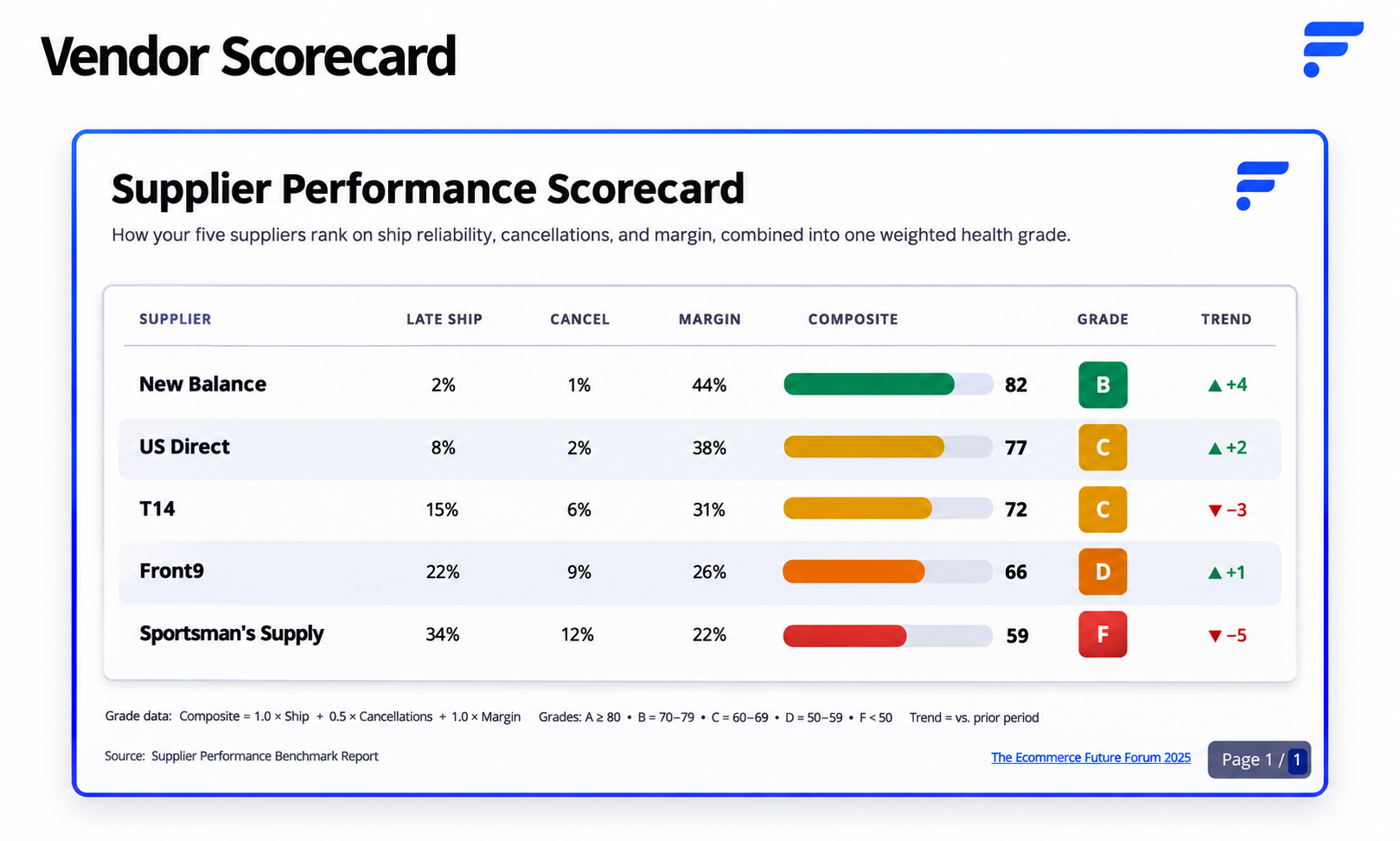Click the green B grade badge
This screenshot has width=1400, height=841.
point(1103,385)
